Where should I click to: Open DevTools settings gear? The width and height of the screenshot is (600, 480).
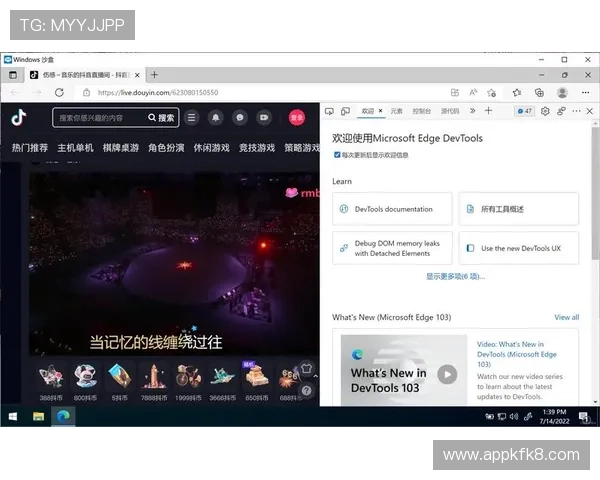[x=545, y=111]
